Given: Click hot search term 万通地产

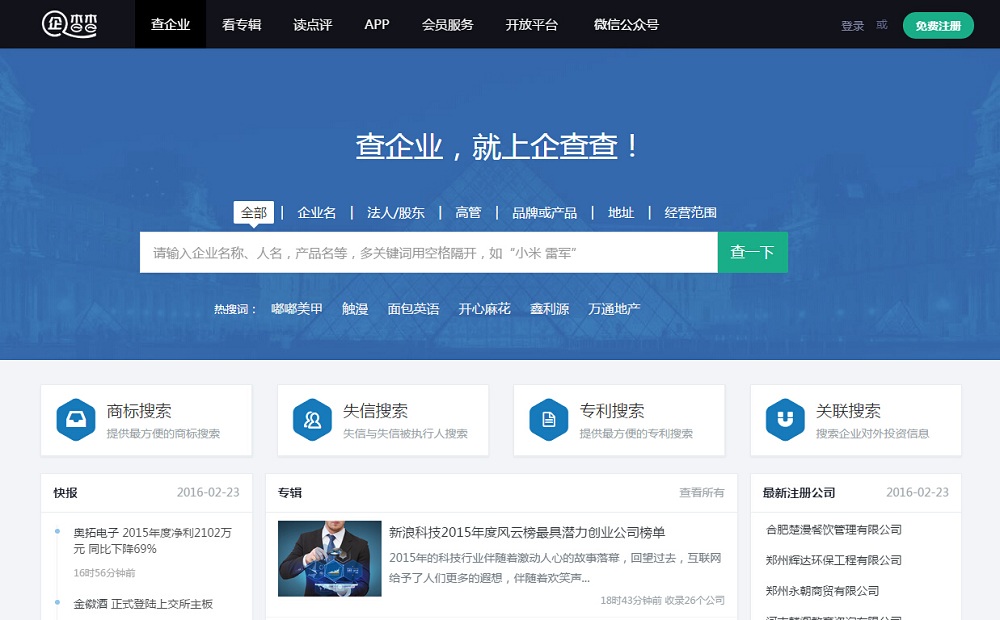Looking at the screenshot, I should pos(614,309).
